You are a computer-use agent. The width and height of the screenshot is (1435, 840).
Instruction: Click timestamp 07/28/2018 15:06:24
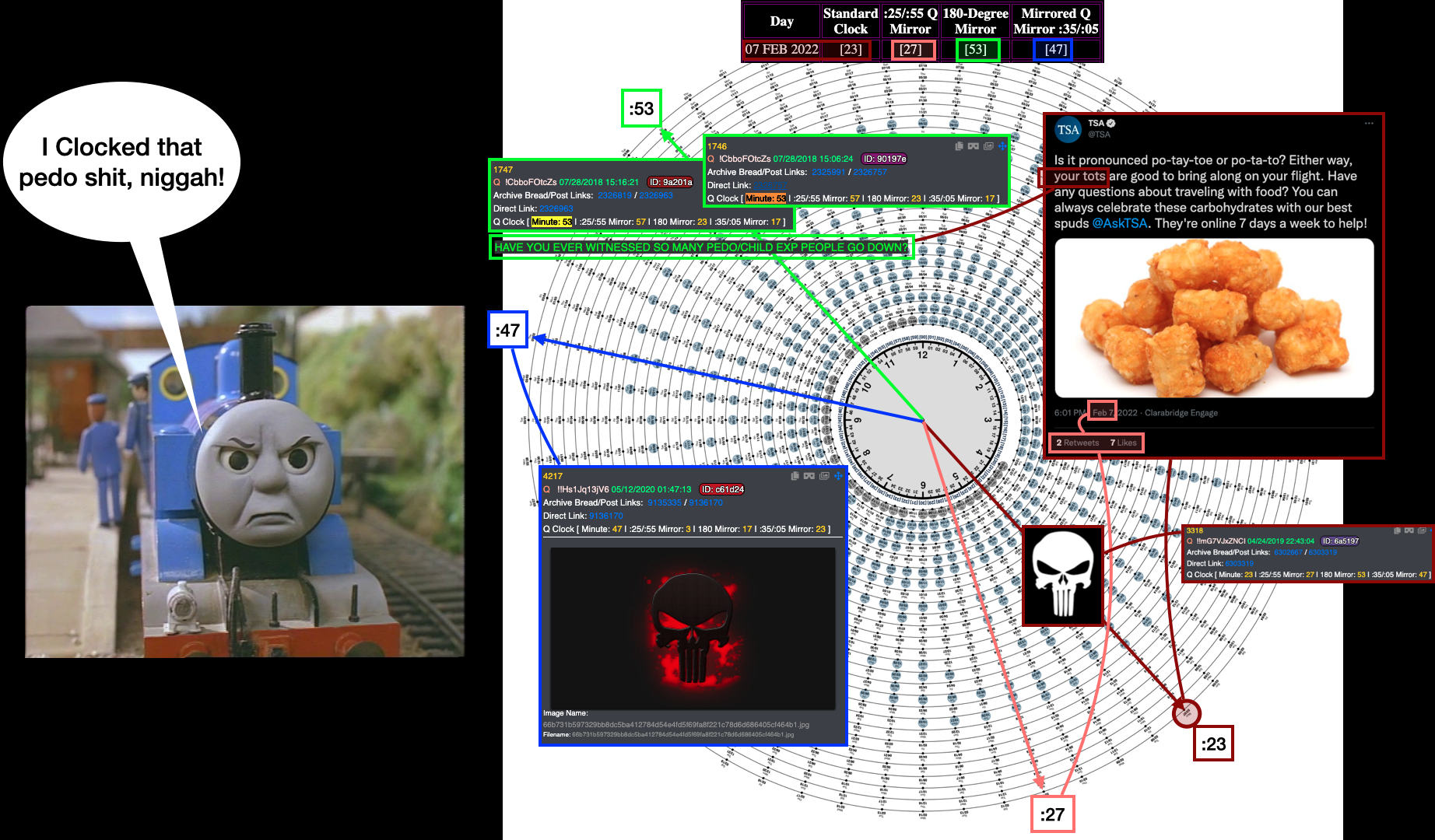[x=812, y=159]
